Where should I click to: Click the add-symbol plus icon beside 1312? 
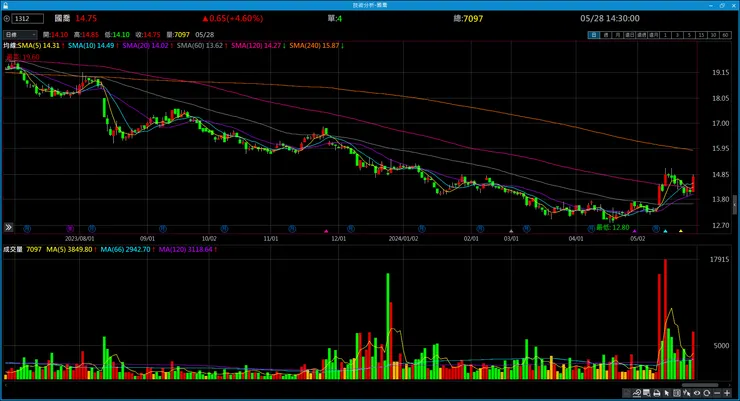coord(7,18)
